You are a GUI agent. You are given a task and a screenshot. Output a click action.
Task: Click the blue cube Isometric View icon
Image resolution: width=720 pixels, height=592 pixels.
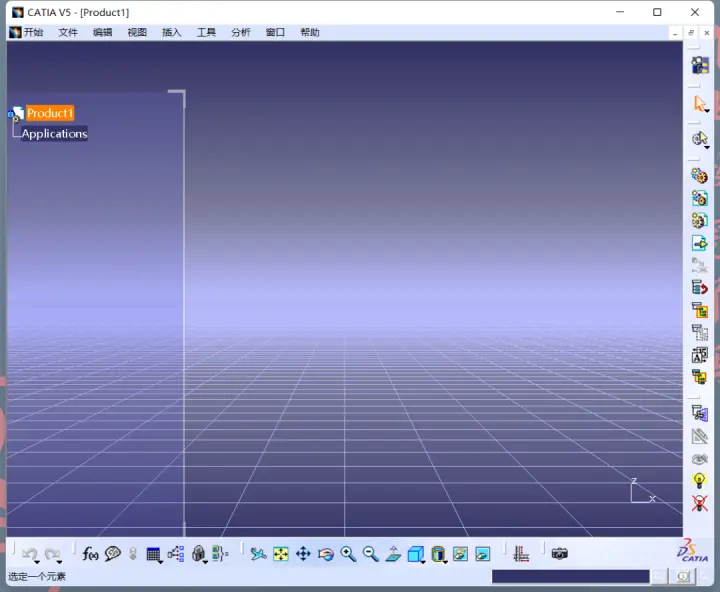click(415, 554)
